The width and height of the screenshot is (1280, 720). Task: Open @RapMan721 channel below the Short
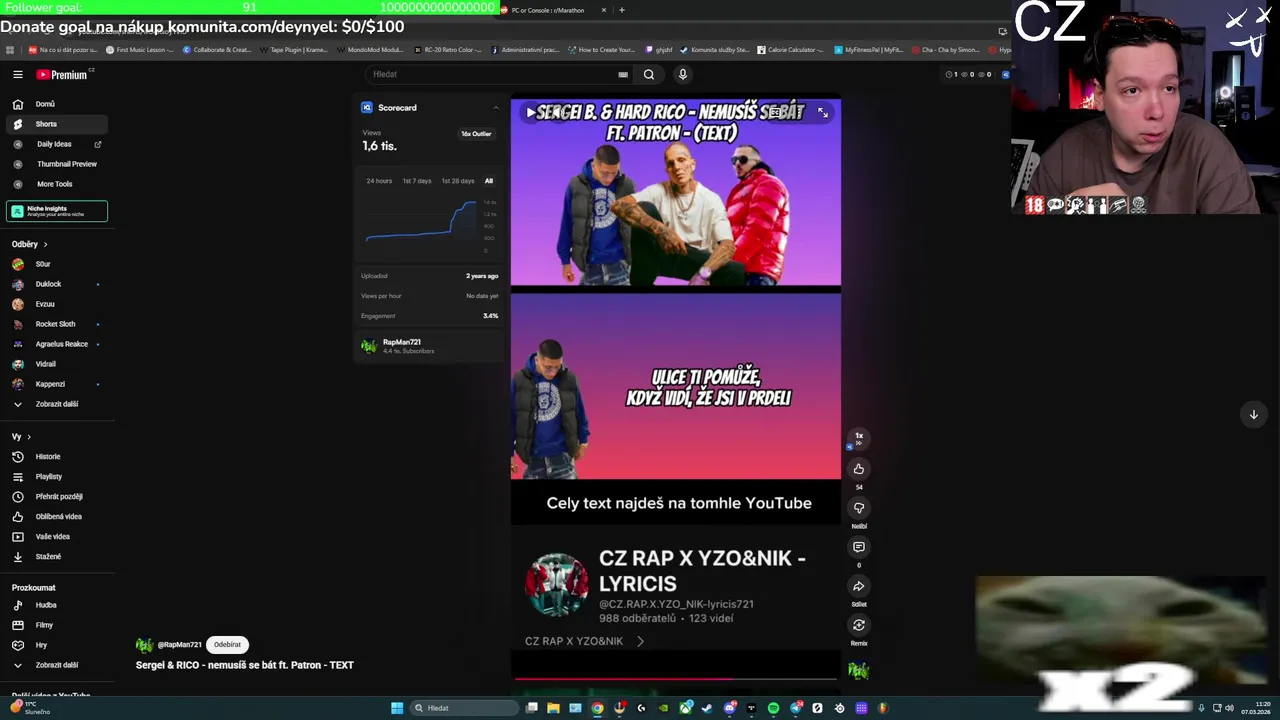point(179,645)
